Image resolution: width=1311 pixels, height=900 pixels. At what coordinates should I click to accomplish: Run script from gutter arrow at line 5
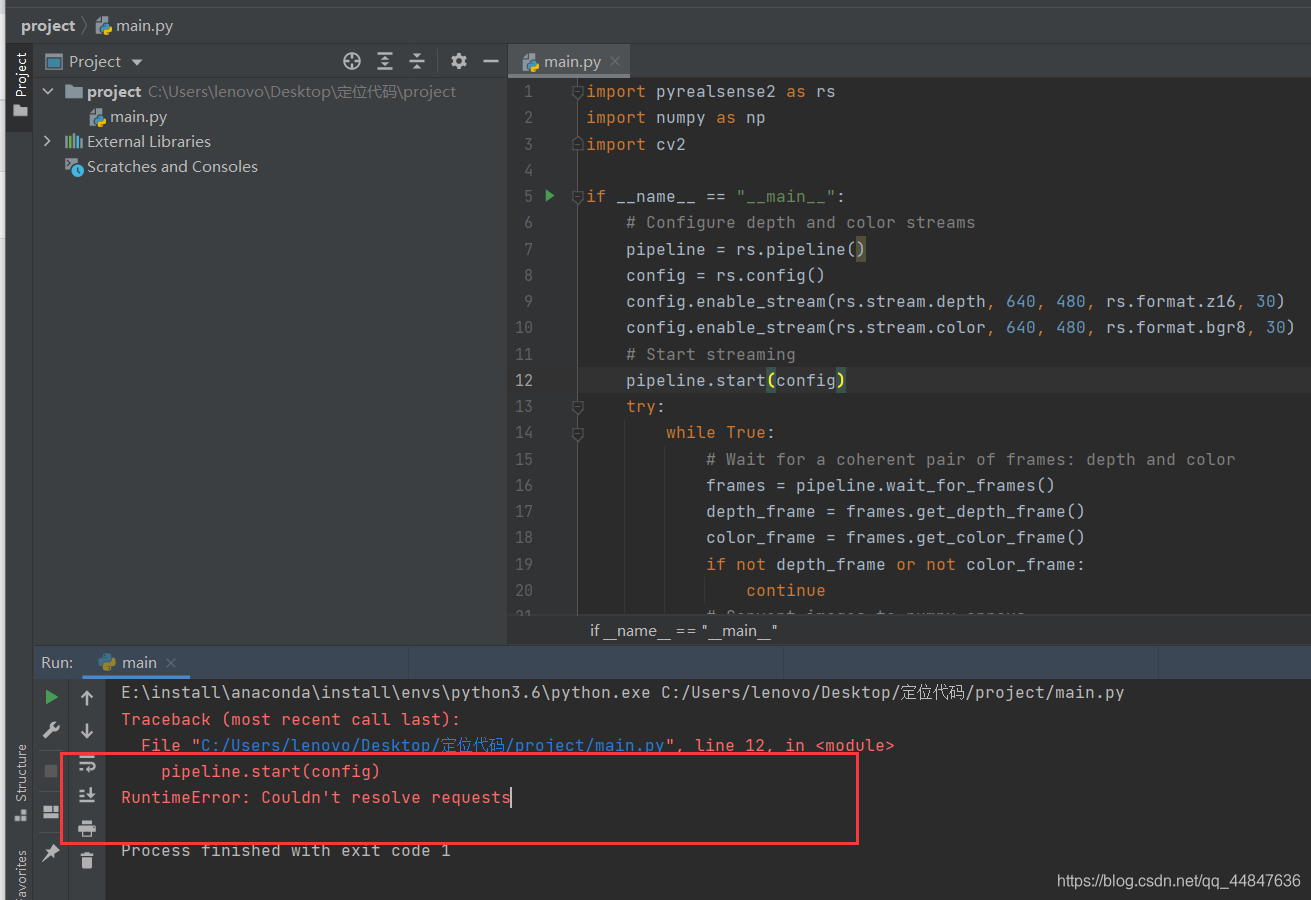548,196
